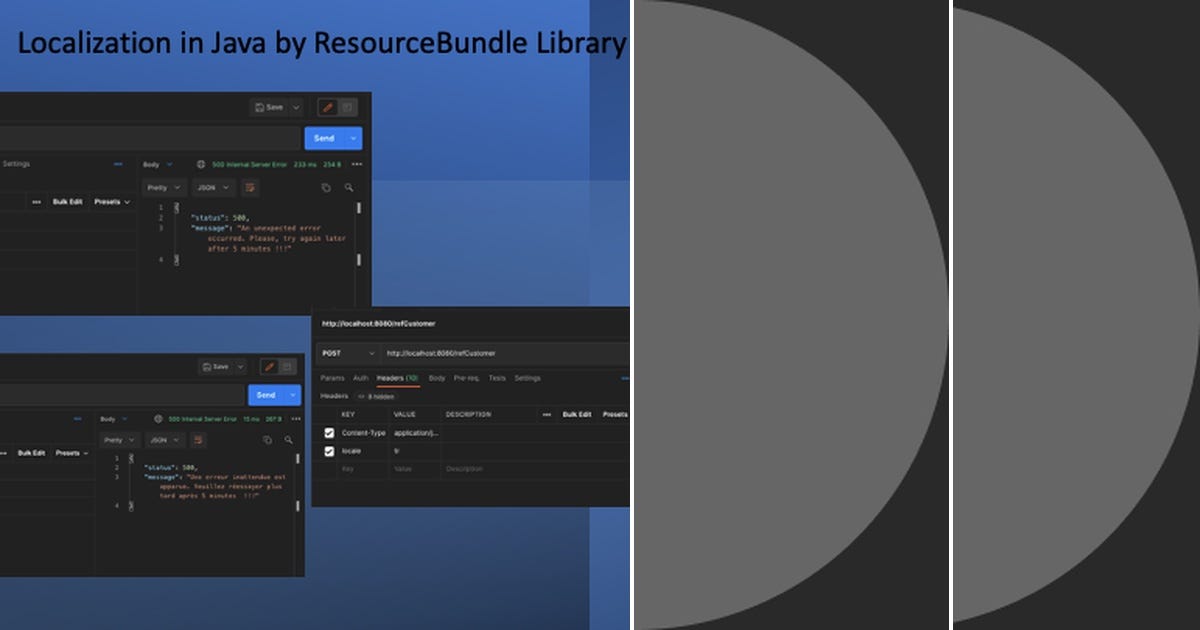
Task: Click the wrap-text icon beside the JSON dropdown
Action: (250, 187)
